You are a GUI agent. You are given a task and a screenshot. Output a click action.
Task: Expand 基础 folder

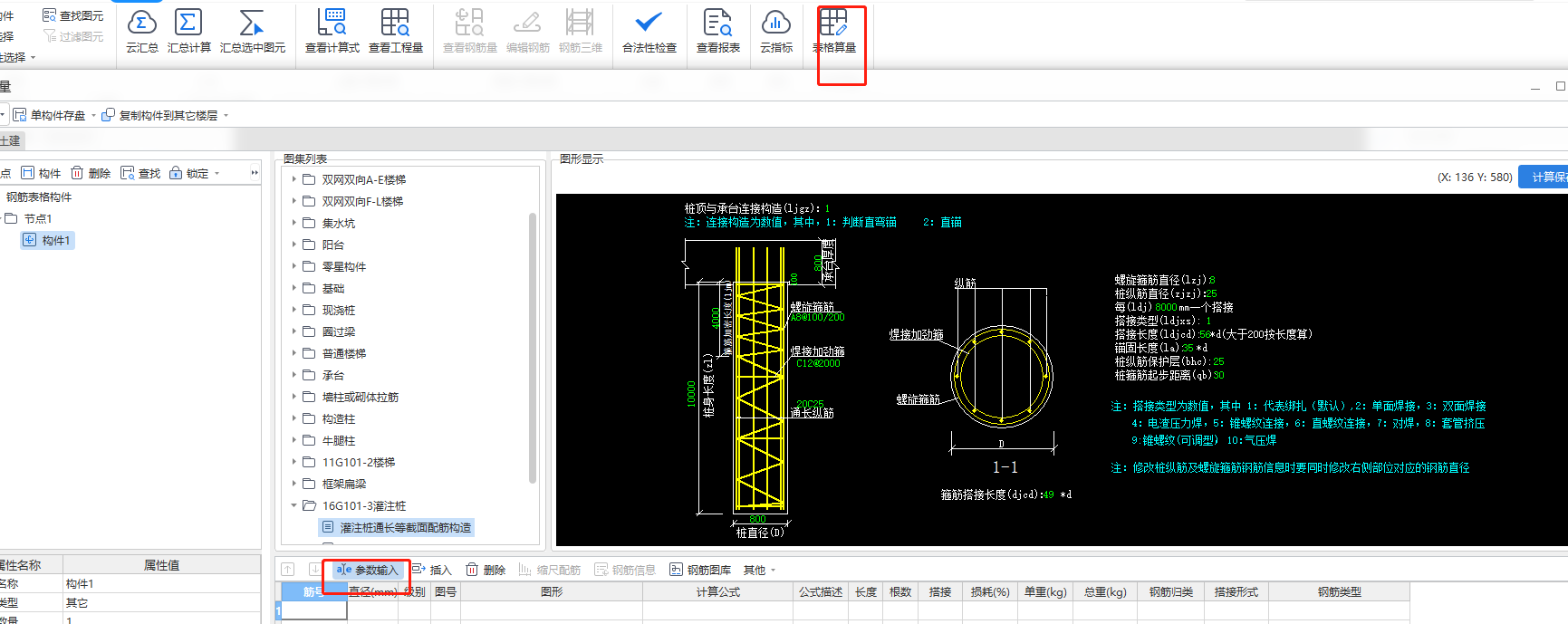tap(293, 288)
